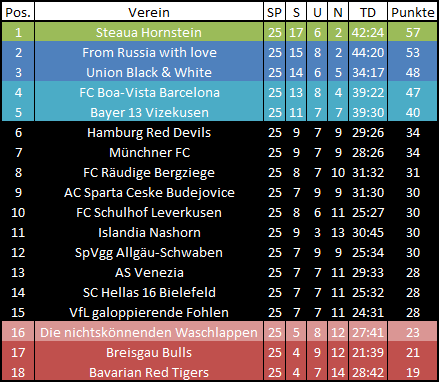This screenshot has width=439, height=382.
Task: Click Bayer 13 Vizekusen cell
Action: [x=149, y=112]
